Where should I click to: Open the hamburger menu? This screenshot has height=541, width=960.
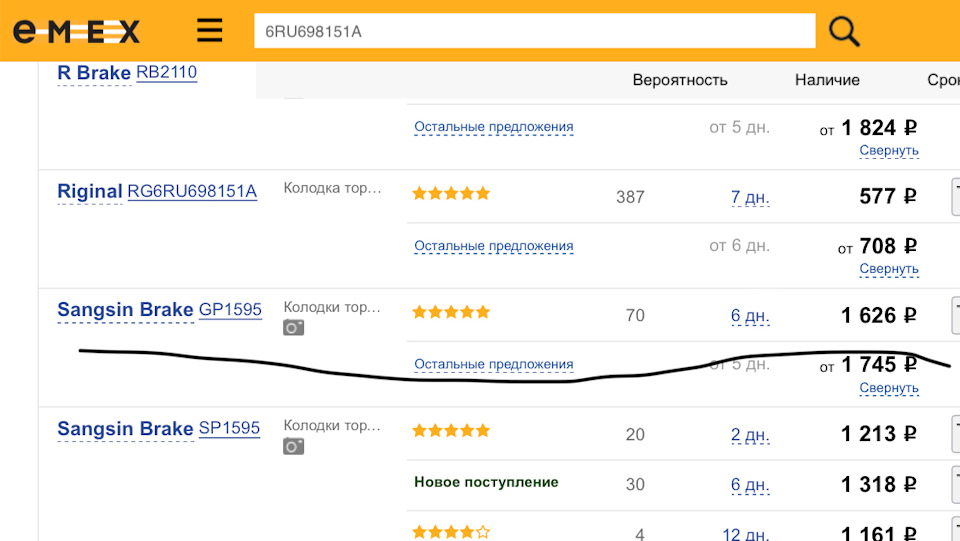(x=210, y=31)
